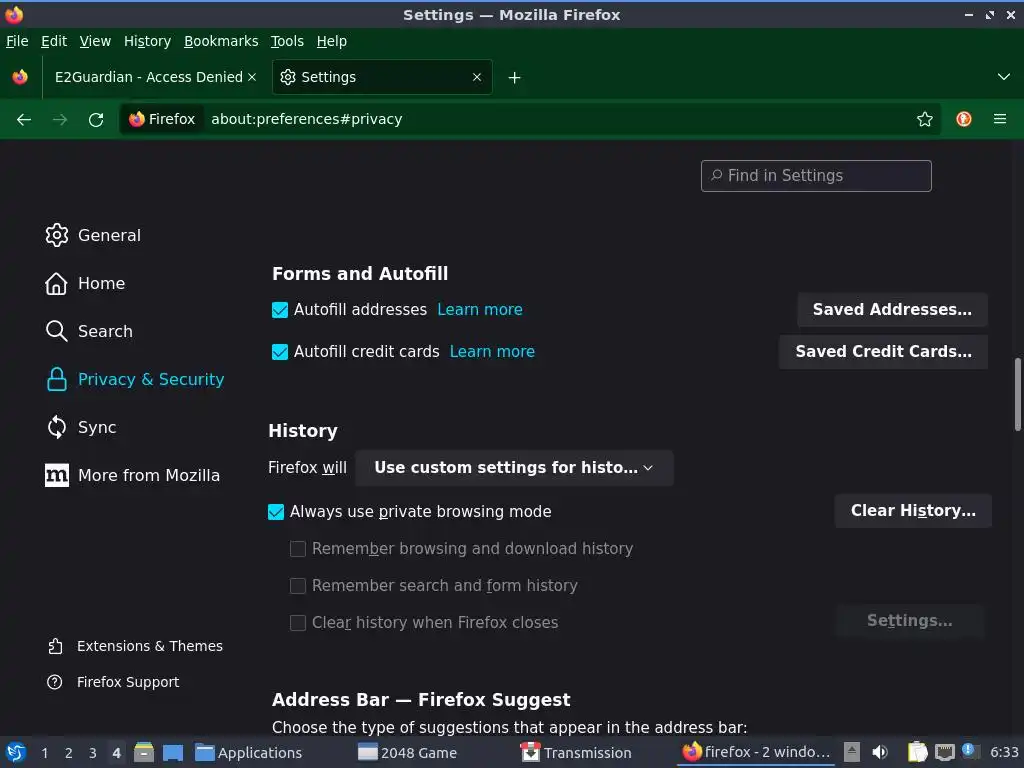Click Learn more next to Autofill addresses
The width and height of the screenshot is (1024, 768).
(480, 310)
